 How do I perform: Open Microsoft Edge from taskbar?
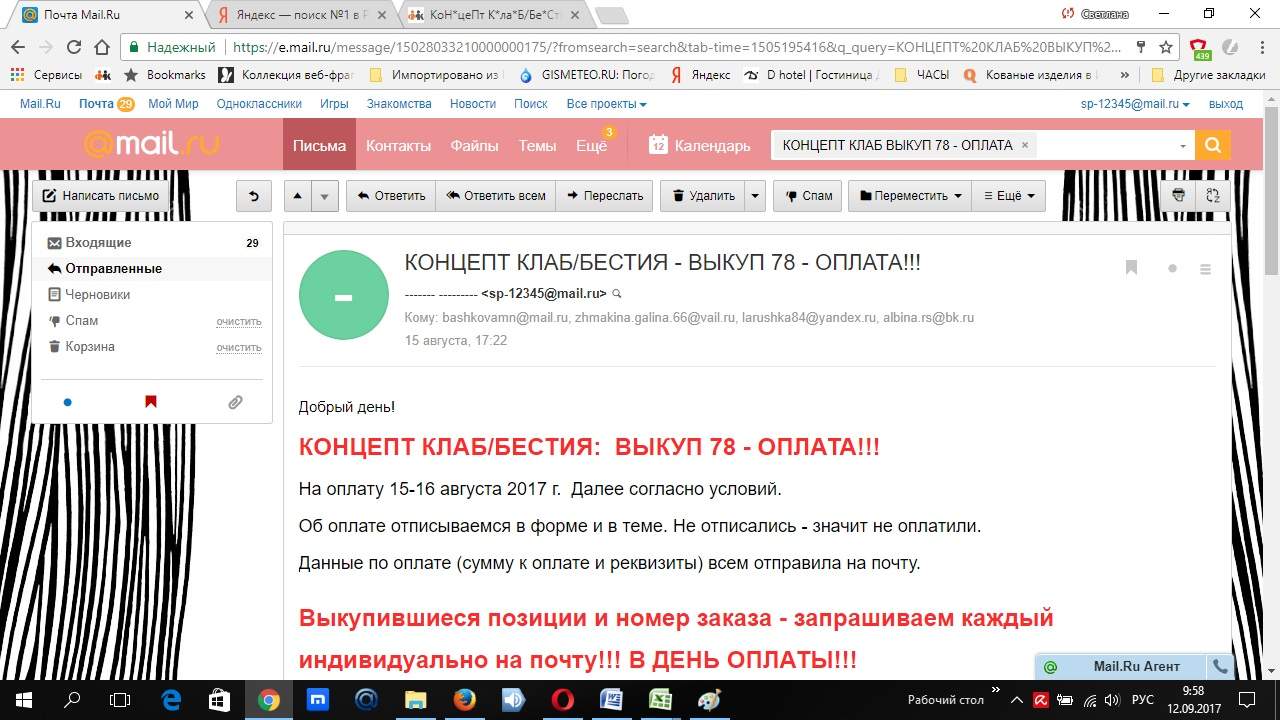171,700
